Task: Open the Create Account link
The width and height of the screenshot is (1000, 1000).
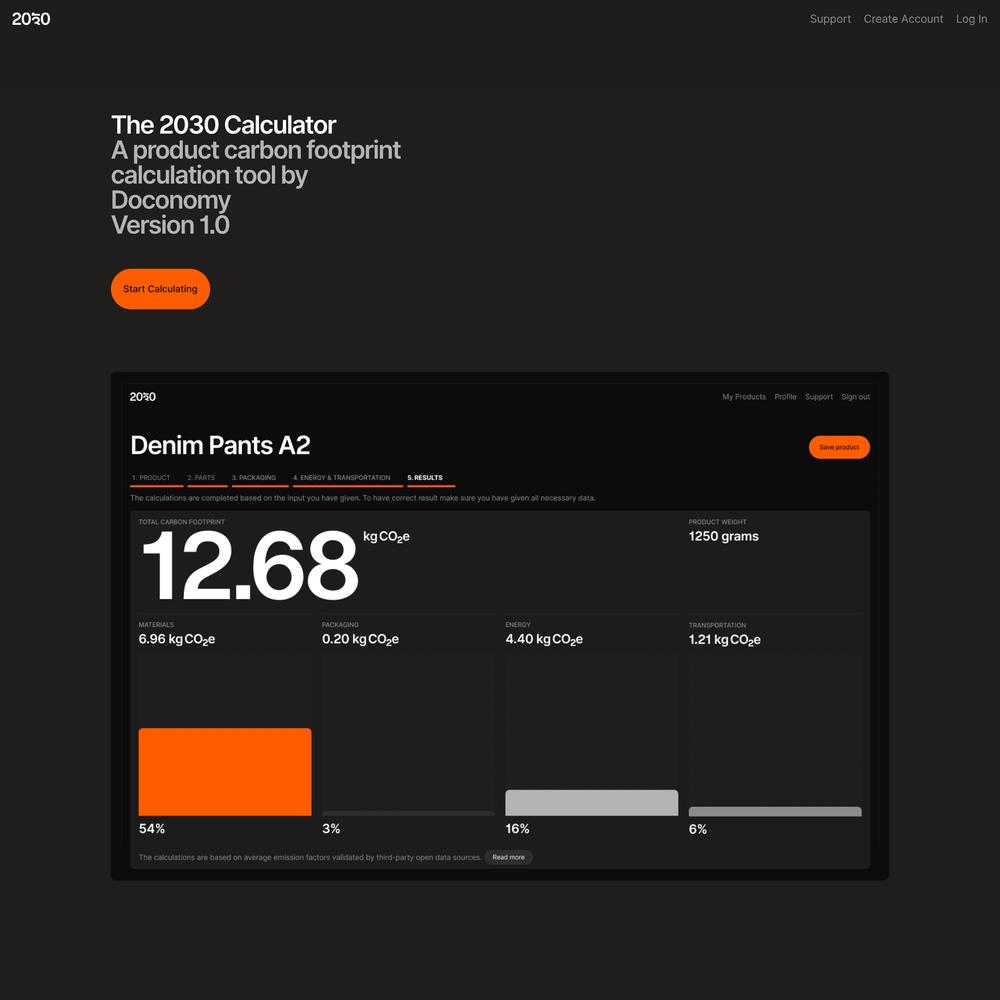Action: tap(903, 19)
